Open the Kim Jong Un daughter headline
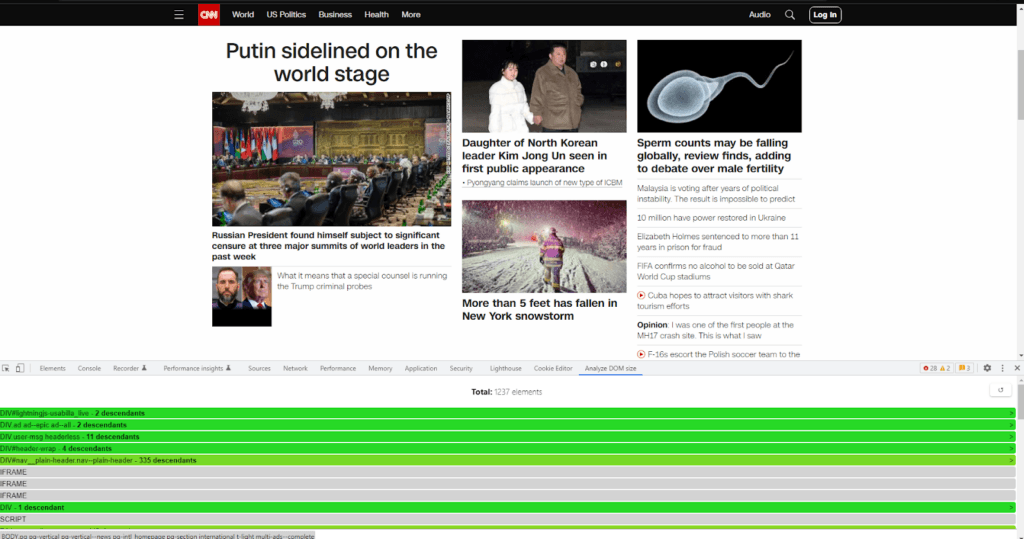The height and width of the screenshot is (539, 1024). tap(535, 155)
